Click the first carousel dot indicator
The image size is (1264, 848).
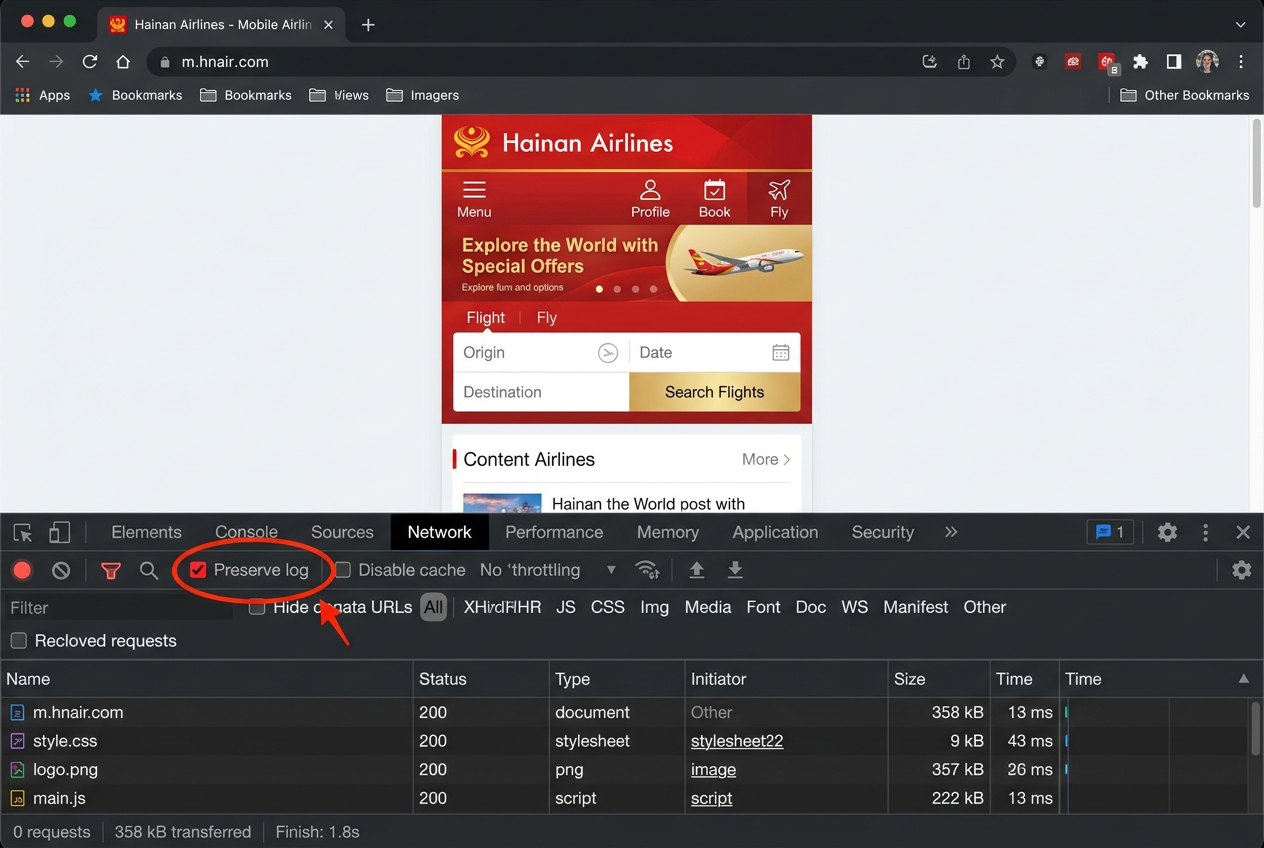coord(600,289)
